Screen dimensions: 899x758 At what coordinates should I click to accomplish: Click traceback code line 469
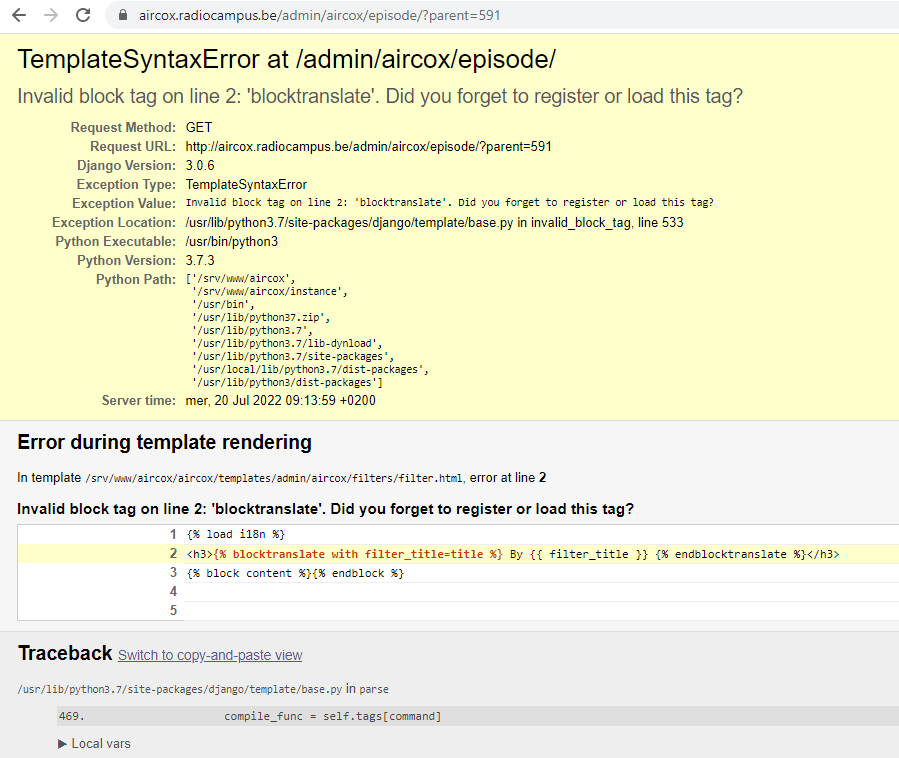point(332,716)
